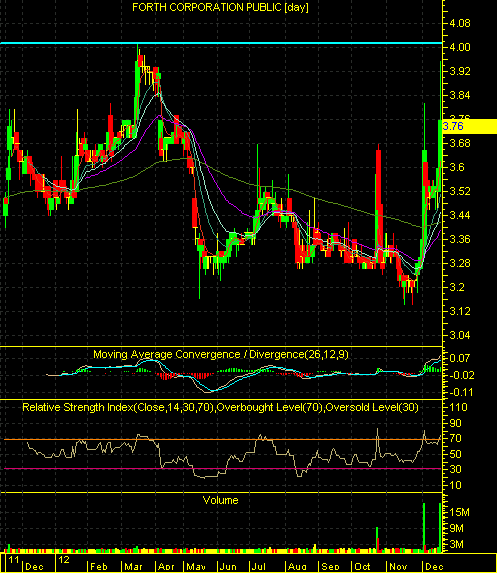Click the 50 RSI scale value
The height and width of the screenshot is (573, 497).
pyautogui.click(x=455, y=454)
